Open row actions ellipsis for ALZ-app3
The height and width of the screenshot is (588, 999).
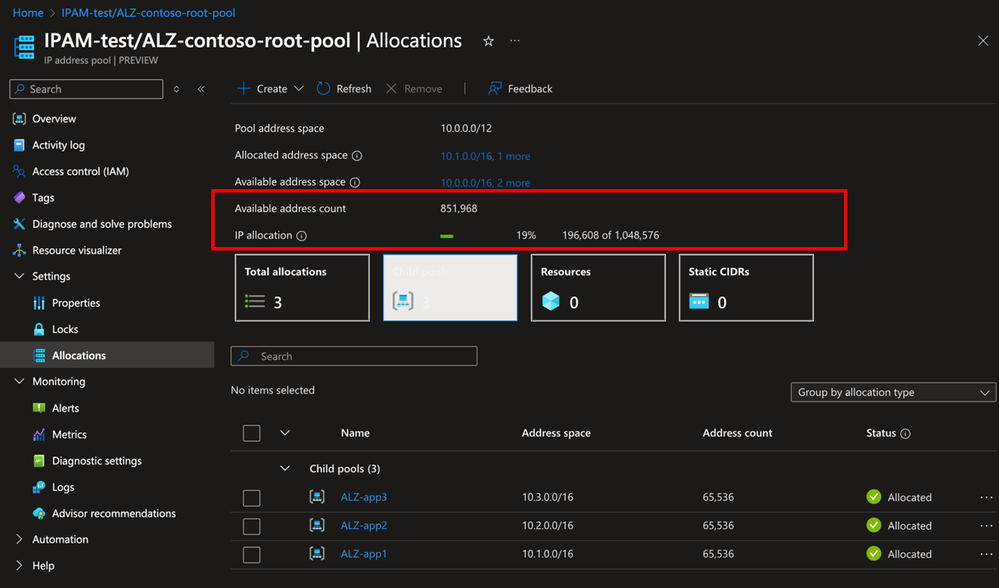tap(986, 497)
